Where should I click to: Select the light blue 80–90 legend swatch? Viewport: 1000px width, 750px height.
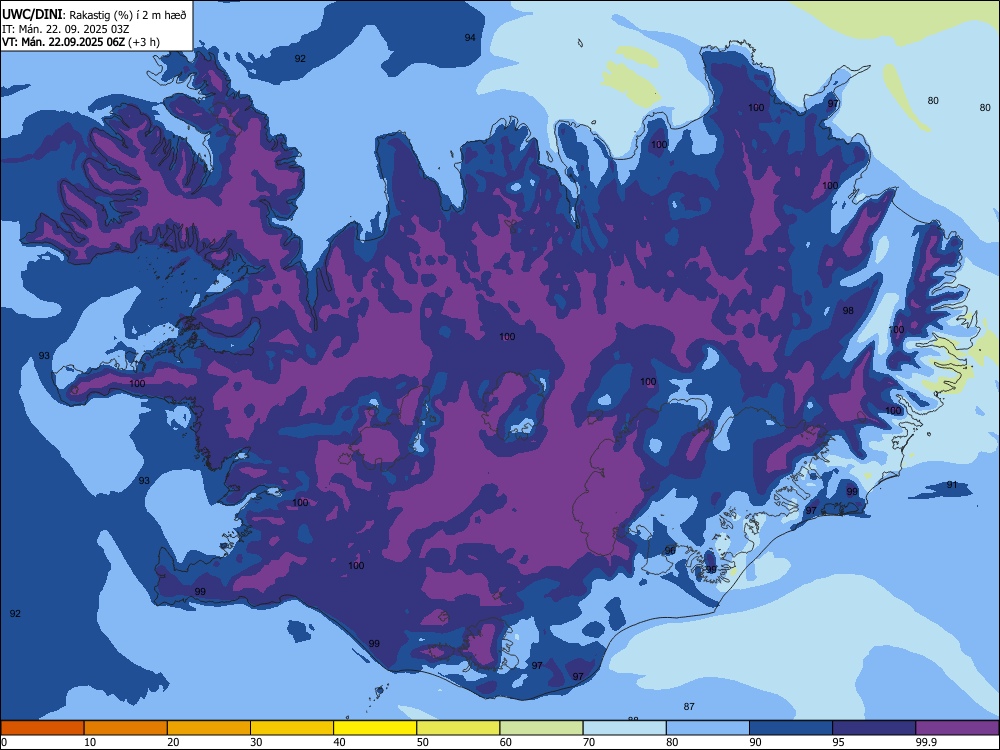click(708, 728)
